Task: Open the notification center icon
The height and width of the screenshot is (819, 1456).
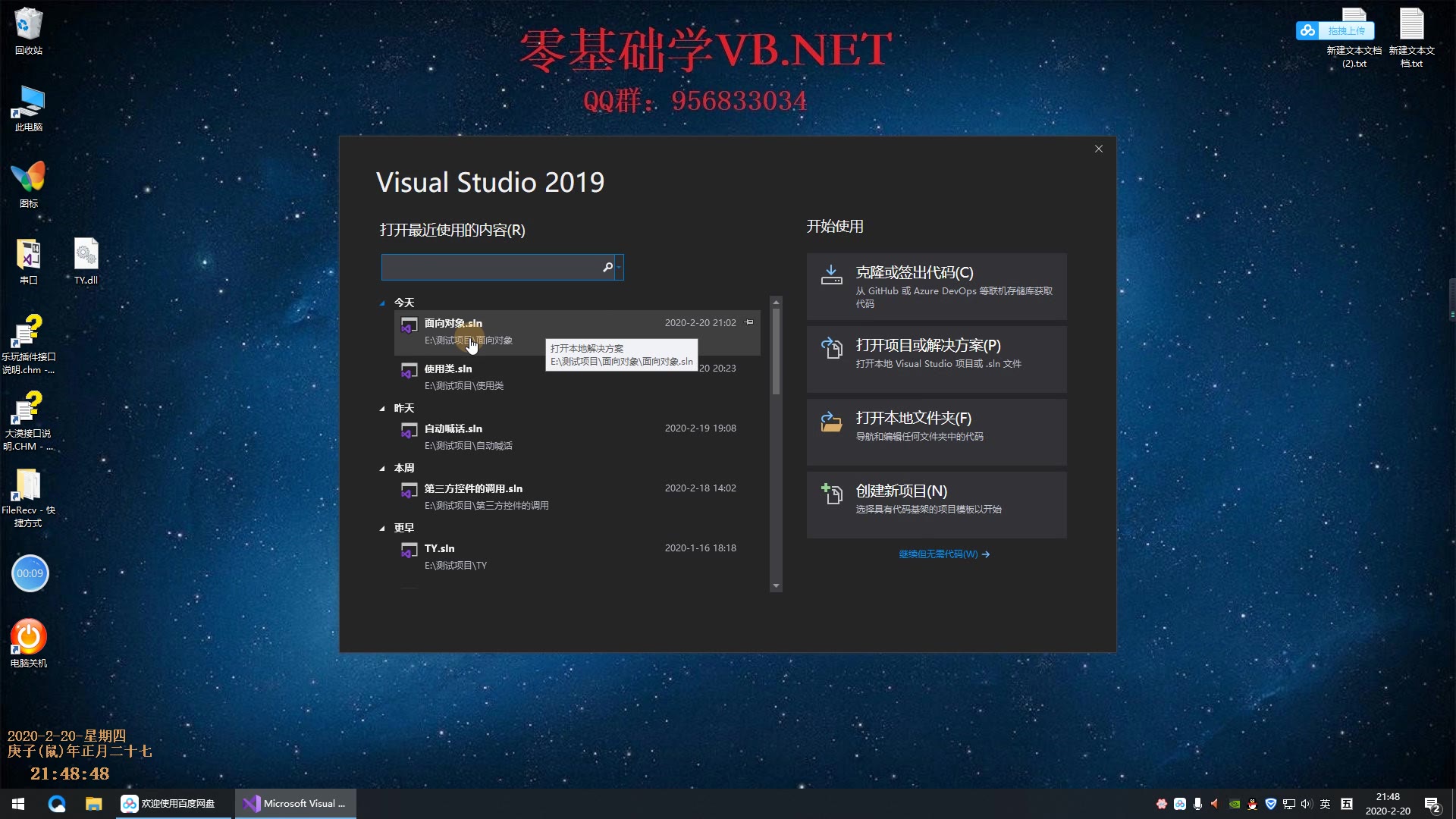Action: click(x=1432, y=804)
